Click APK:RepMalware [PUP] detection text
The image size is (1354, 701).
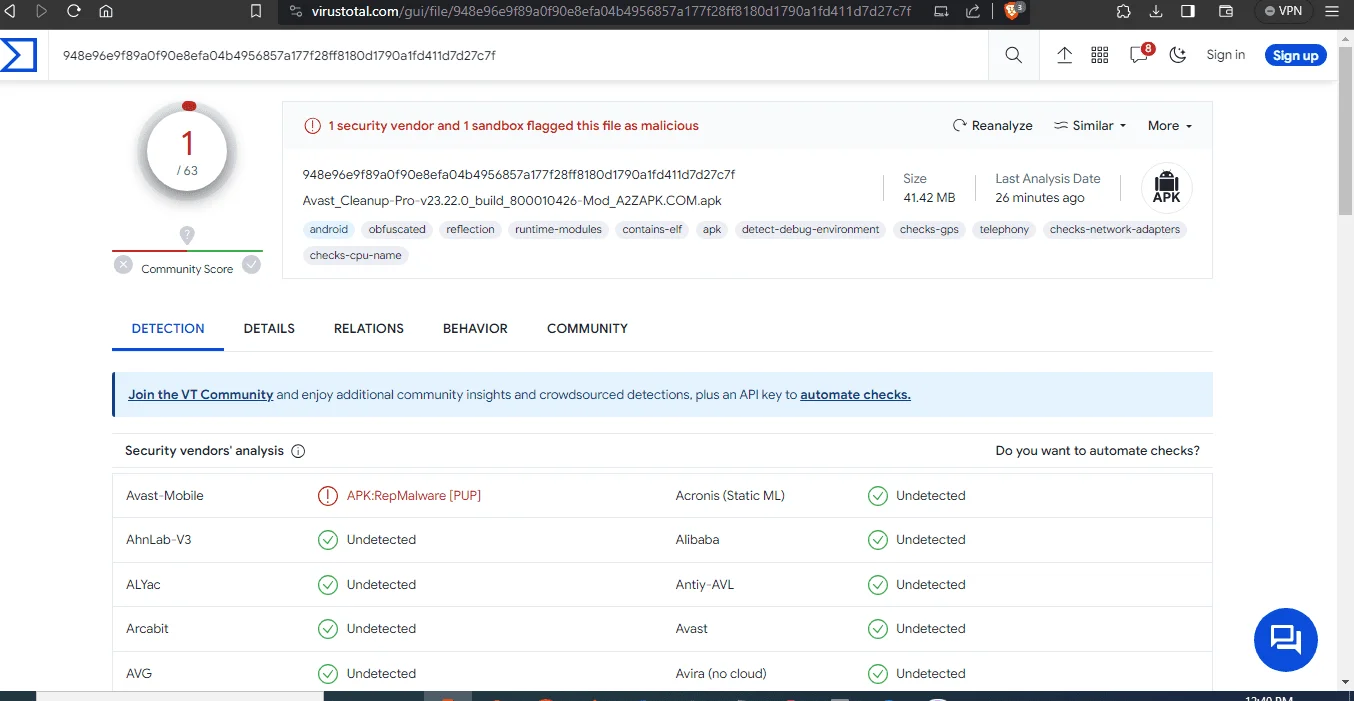tap(414, 496)
